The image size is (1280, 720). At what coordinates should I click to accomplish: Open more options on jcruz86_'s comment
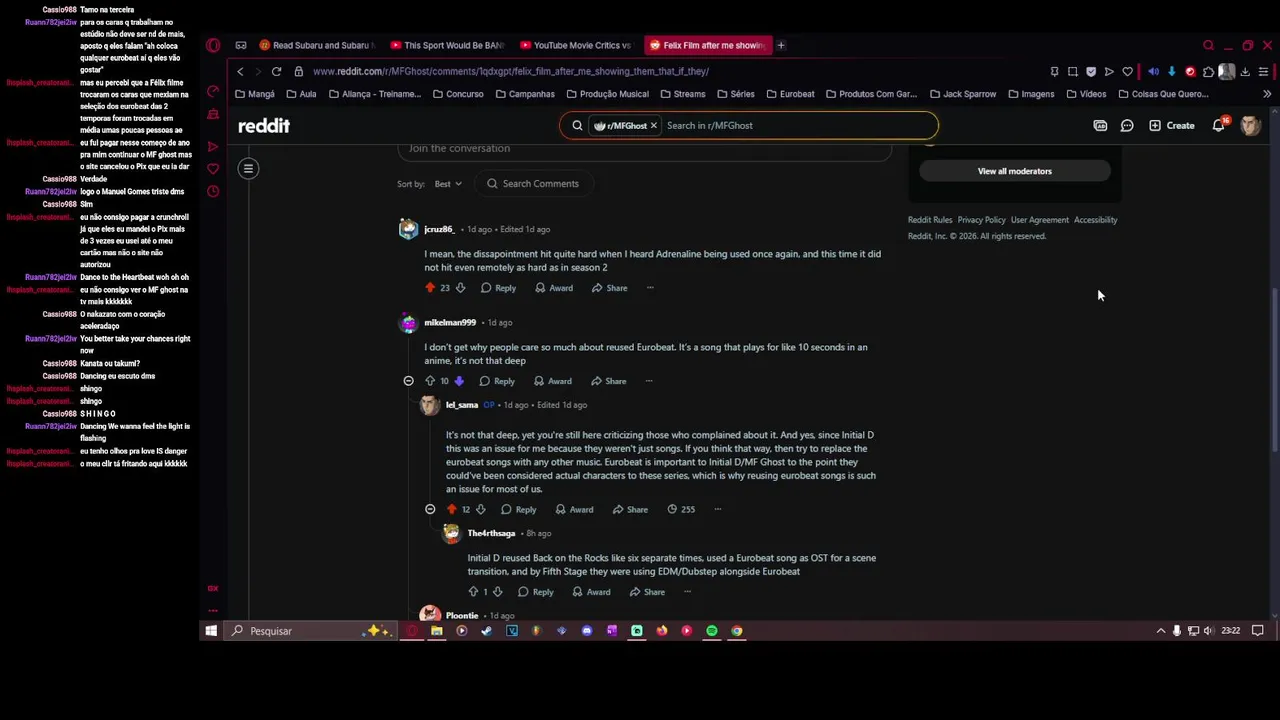point(650,288)
